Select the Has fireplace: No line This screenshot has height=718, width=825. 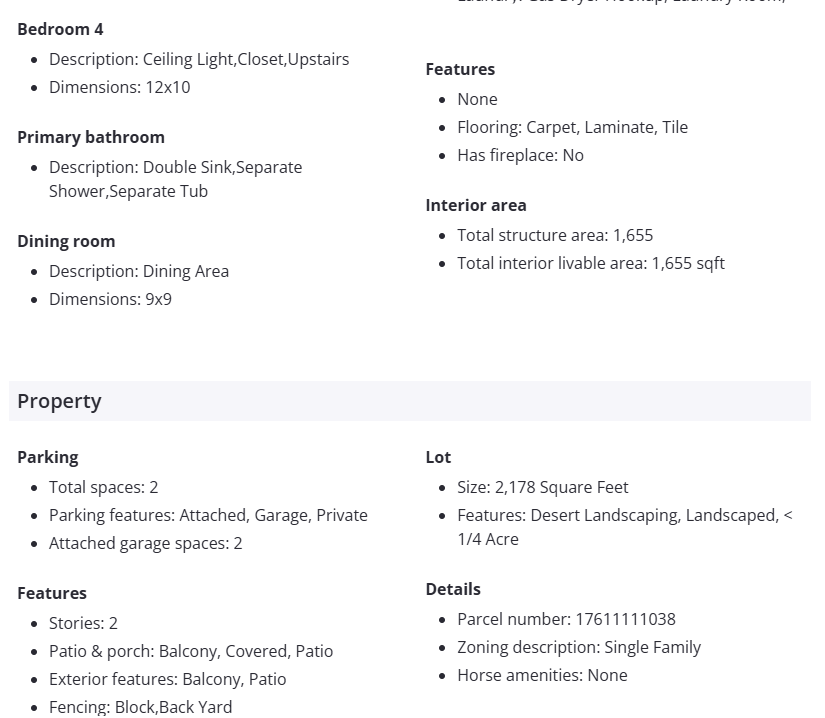coord(520,155)
